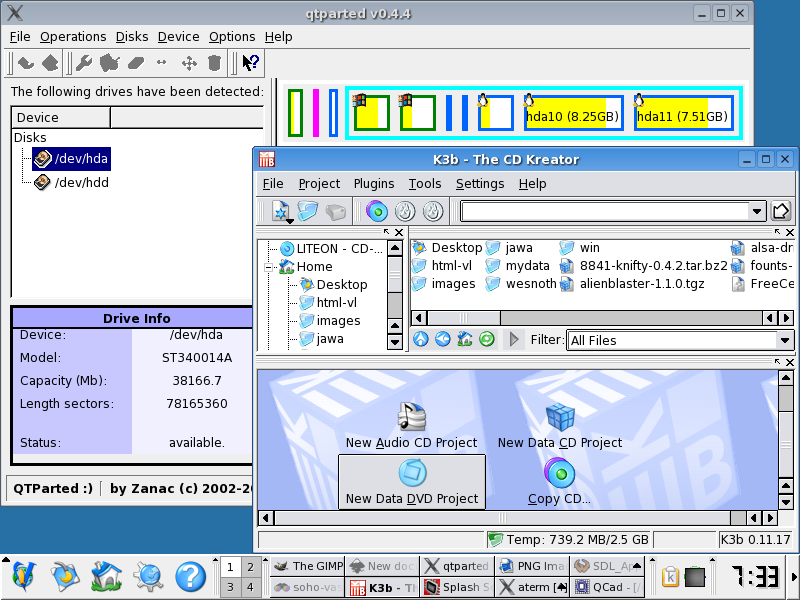Click the trash can delete partition icon
This screenshot has height=600, width=800.
tap(214, 63)
